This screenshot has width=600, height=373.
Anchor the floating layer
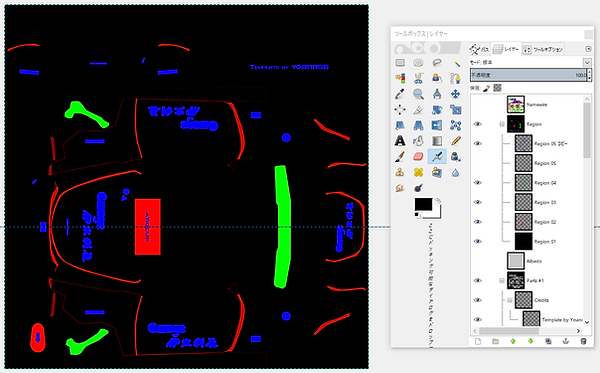click(x=566, y=341)
